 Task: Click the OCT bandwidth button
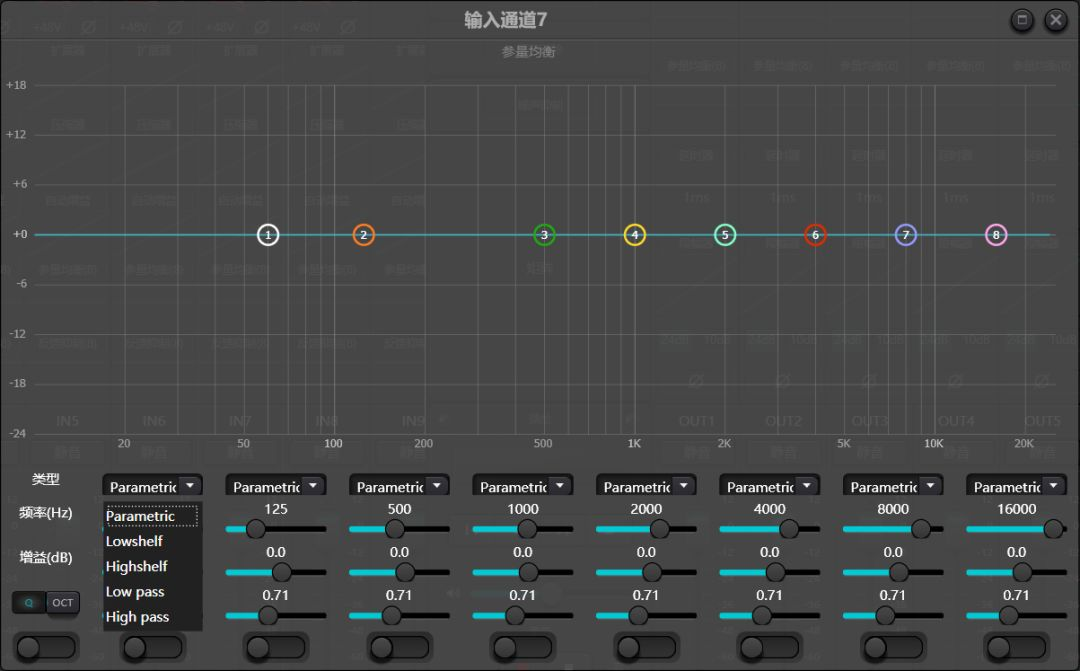click(62, 603)
